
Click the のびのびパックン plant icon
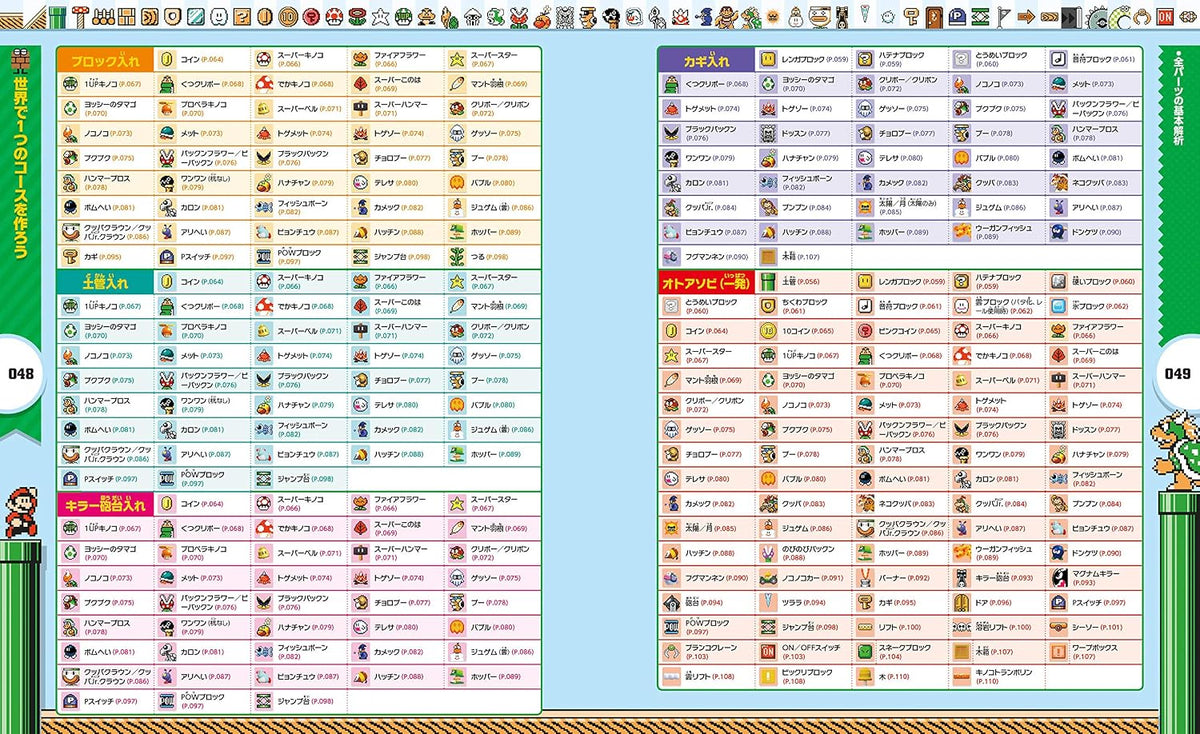(x=767, y=553)
